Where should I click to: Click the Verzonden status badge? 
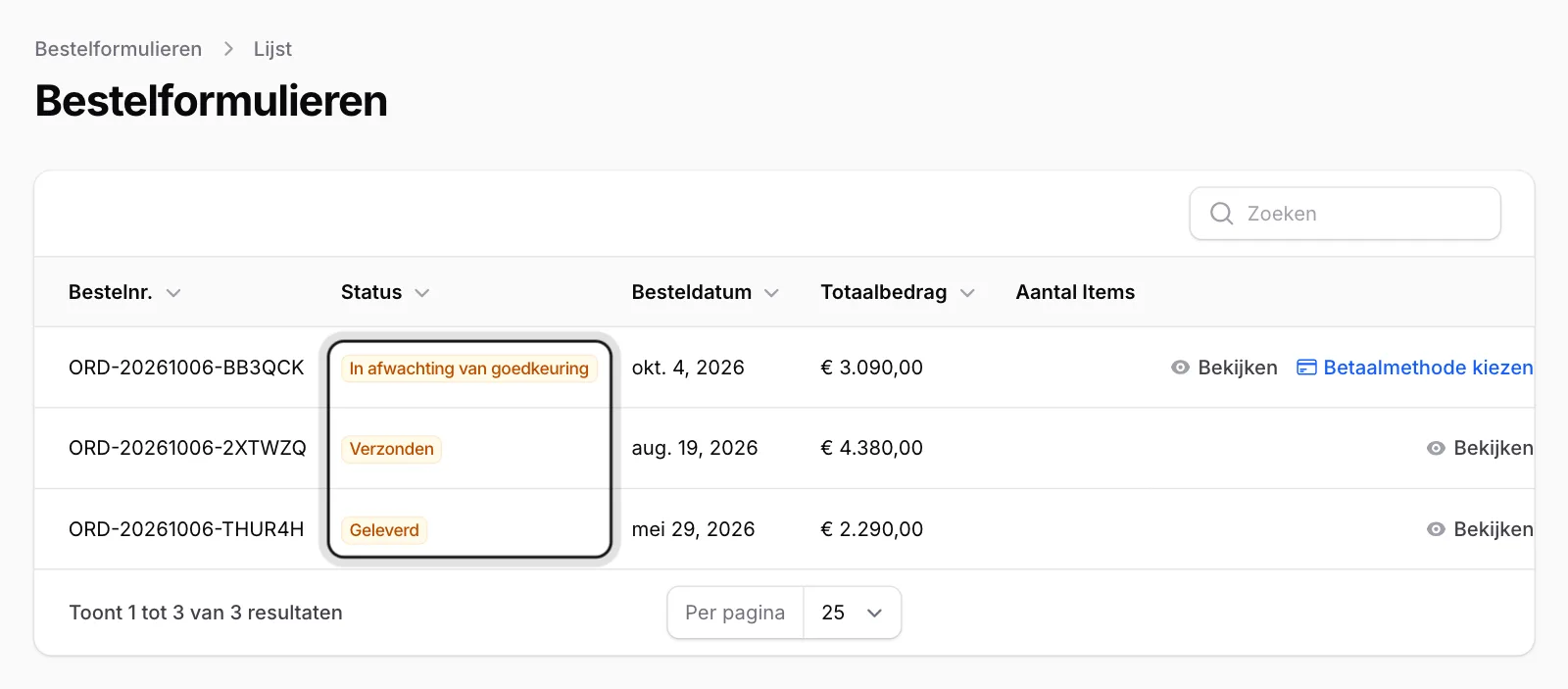[x=391, y=449]
